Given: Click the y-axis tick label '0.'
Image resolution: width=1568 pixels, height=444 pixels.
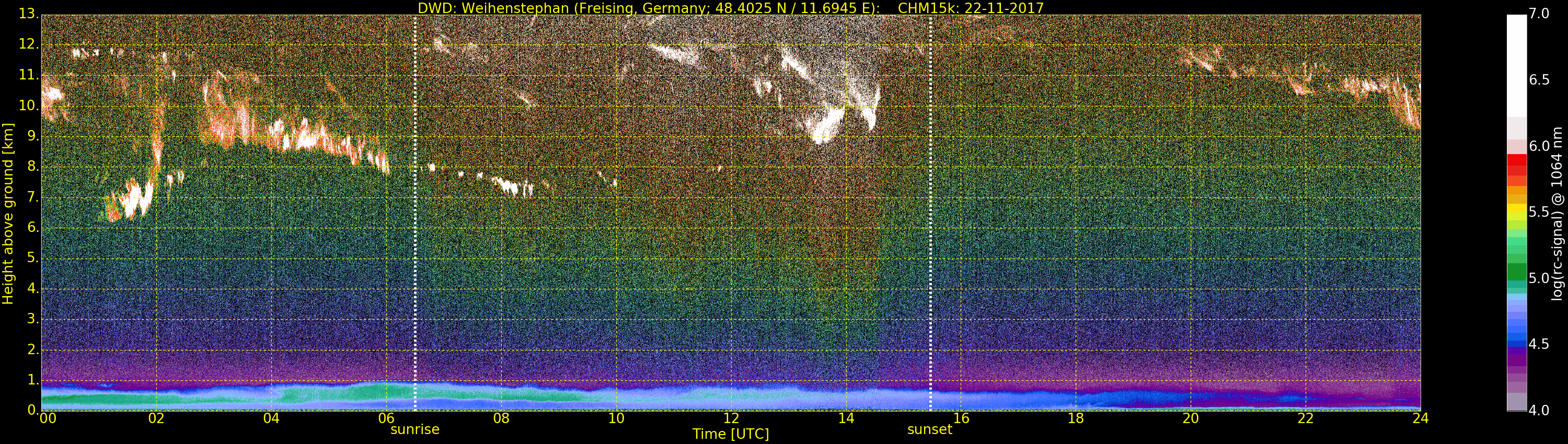Looking at the screenshot, I should [x=33, y=410].
